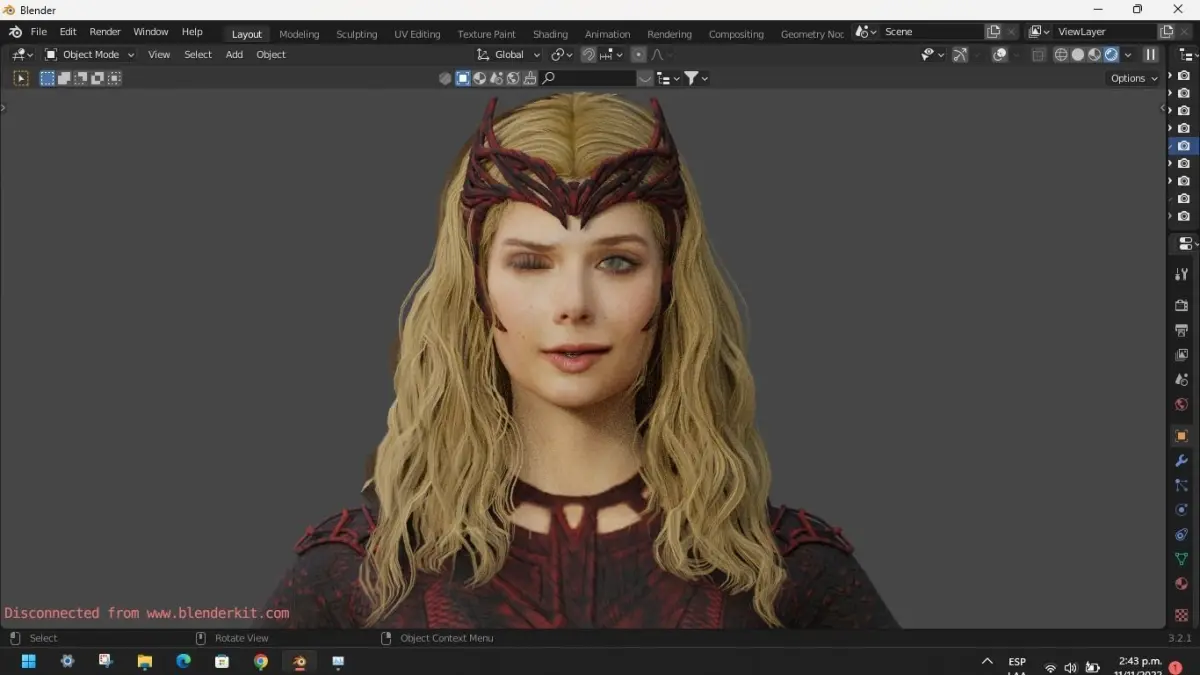Toggle X-ray mode
The width and height of the screenshot is (1200, 675).
1039,55
